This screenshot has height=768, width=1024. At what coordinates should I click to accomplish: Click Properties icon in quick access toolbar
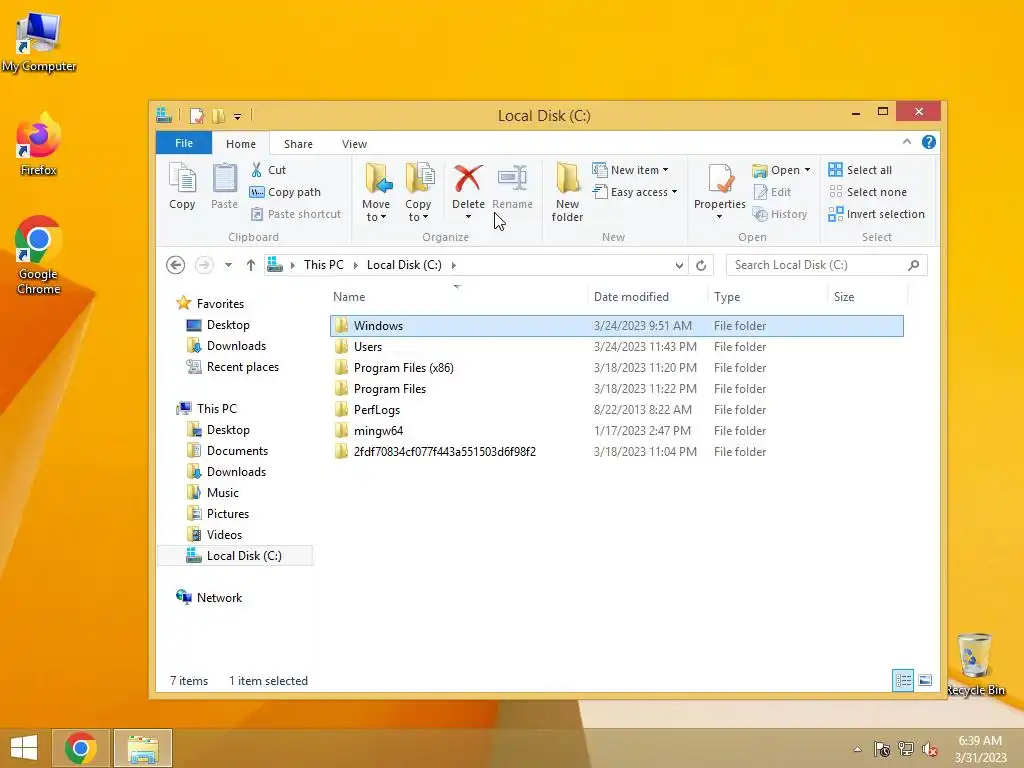coord(197,116)
